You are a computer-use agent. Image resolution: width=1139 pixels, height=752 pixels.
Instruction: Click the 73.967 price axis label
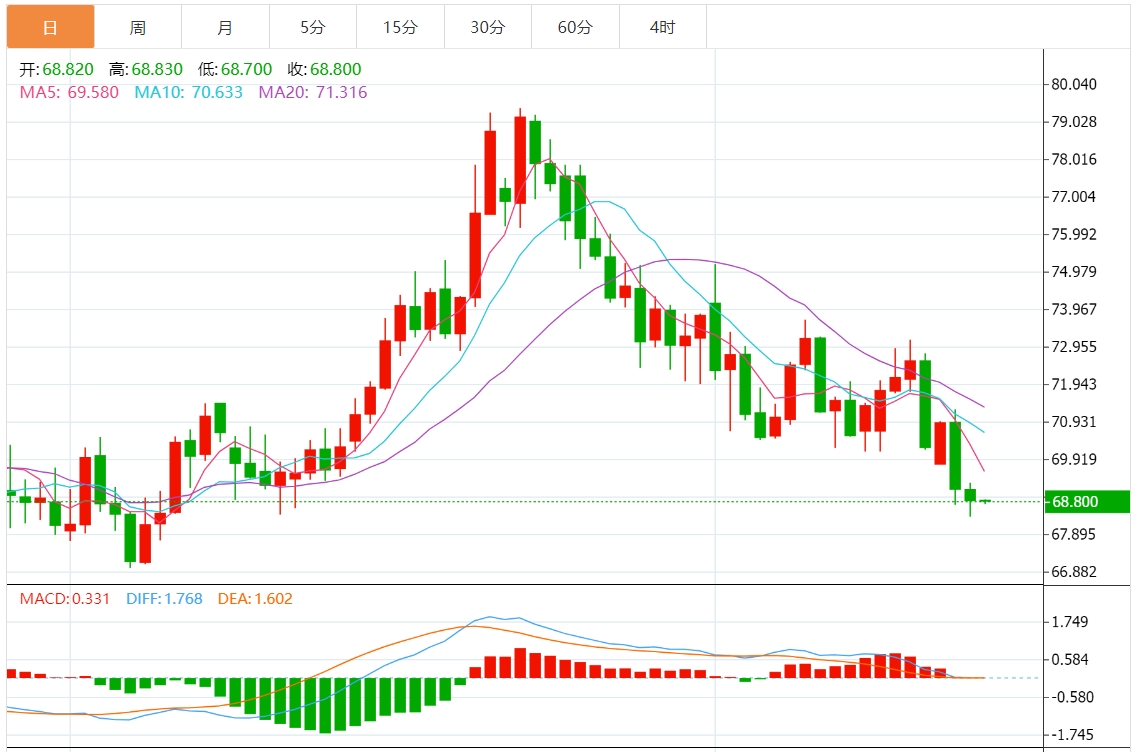point(1074,309)
